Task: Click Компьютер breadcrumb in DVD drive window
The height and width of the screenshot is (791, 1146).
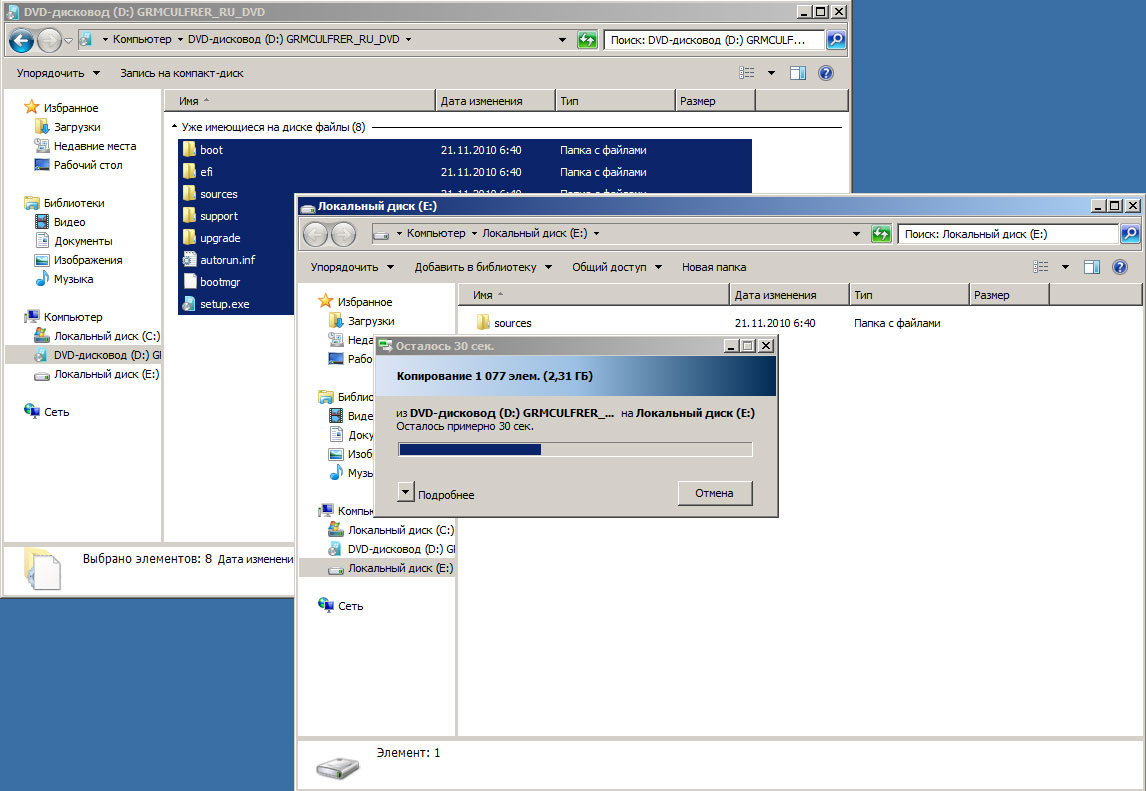Action: click(x=143, y=39)
